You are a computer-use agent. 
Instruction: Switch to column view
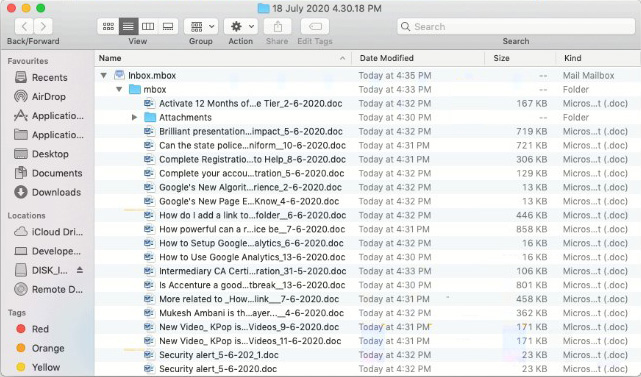tap(148, 27)
